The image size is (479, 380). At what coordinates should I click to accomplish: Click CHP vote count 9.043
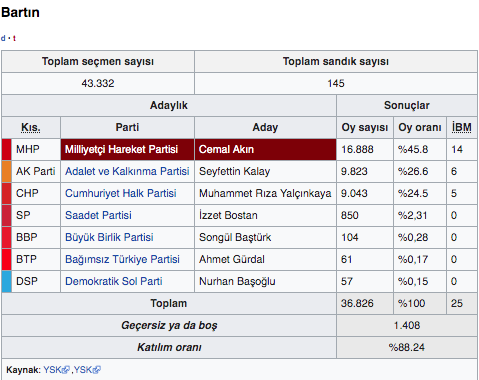[x=354, y=193]
